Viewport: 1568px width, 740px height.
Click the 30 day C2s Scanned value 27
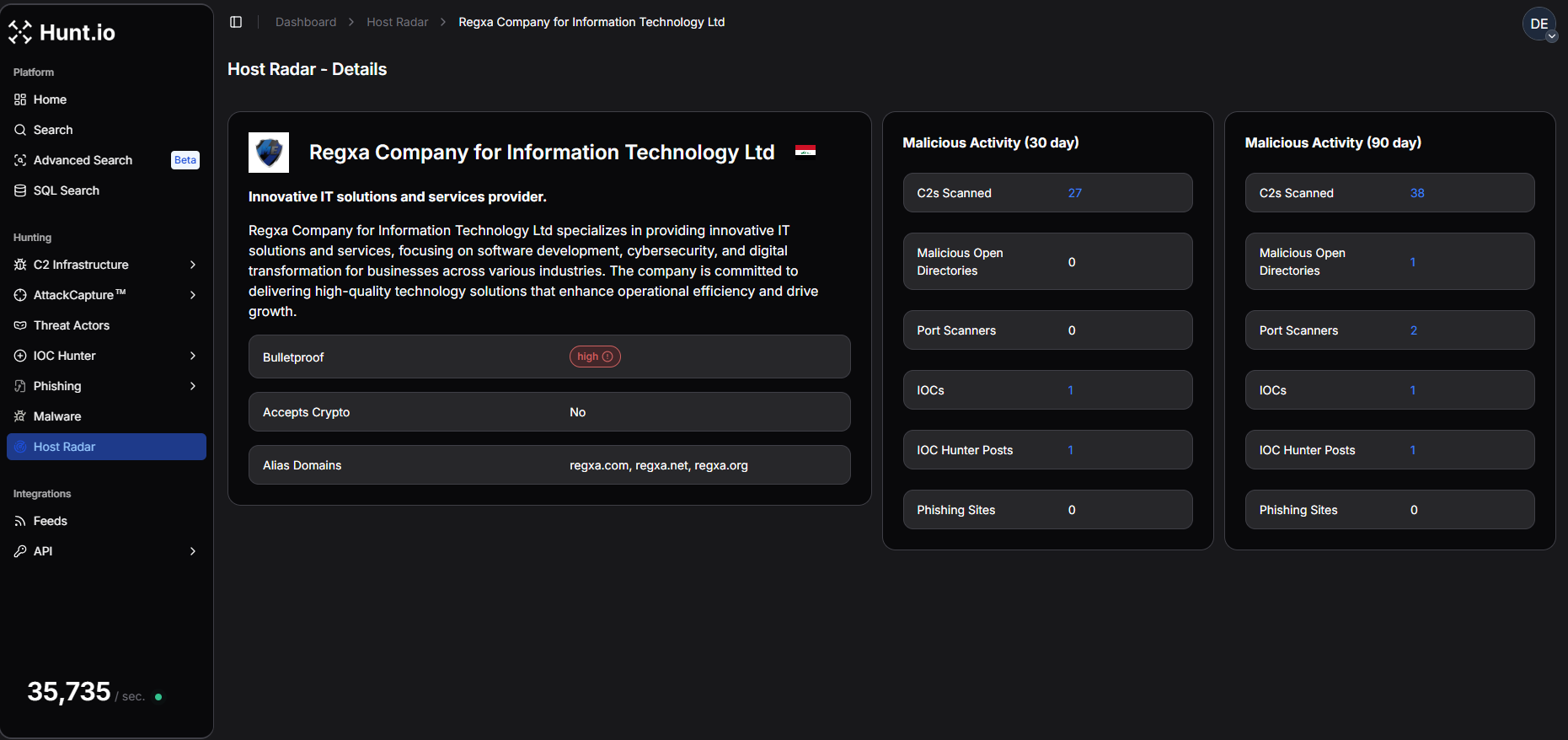1075,193
